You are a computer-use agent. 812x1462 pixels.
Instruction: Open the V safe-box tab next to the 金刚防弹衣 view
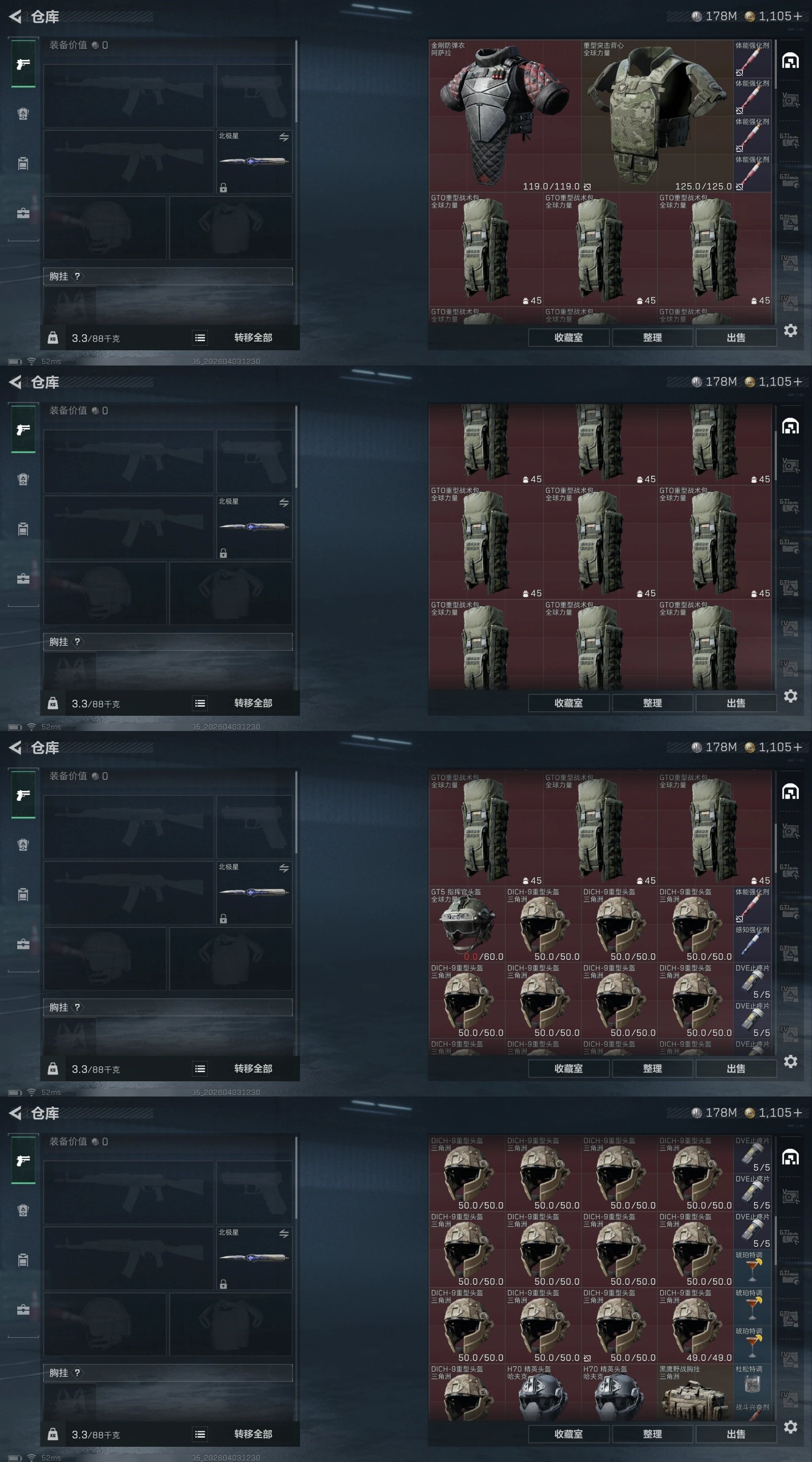click(790, 100)
